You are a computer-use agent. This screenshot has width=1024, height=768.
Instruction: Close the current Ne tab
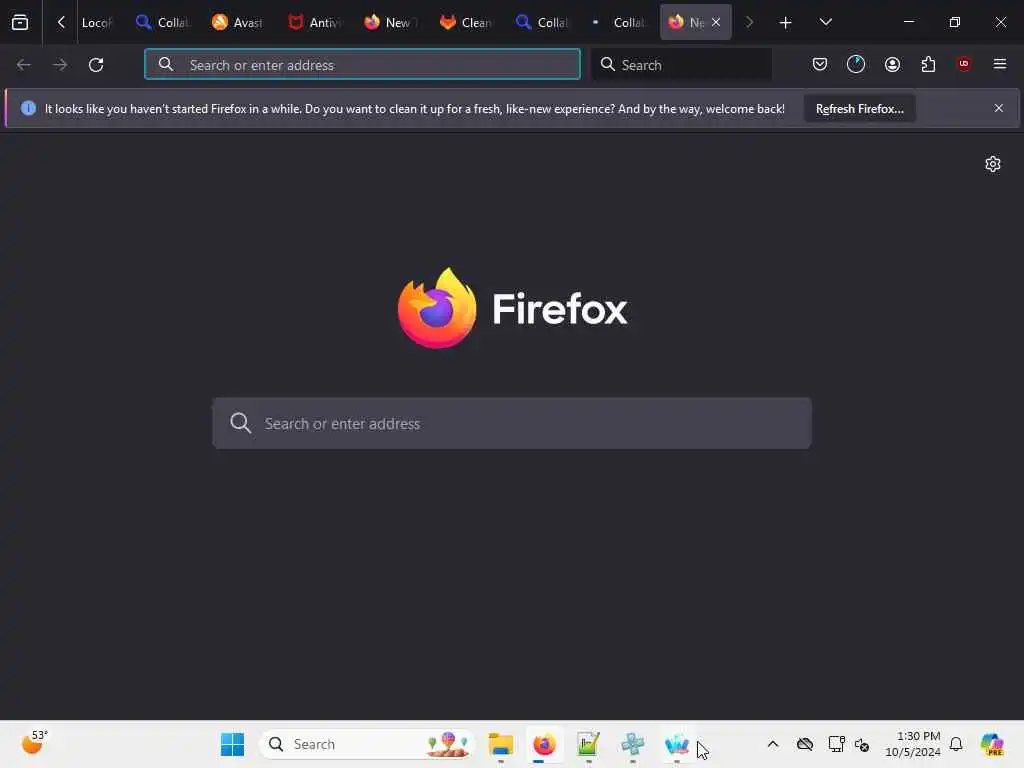pos(716,22)
